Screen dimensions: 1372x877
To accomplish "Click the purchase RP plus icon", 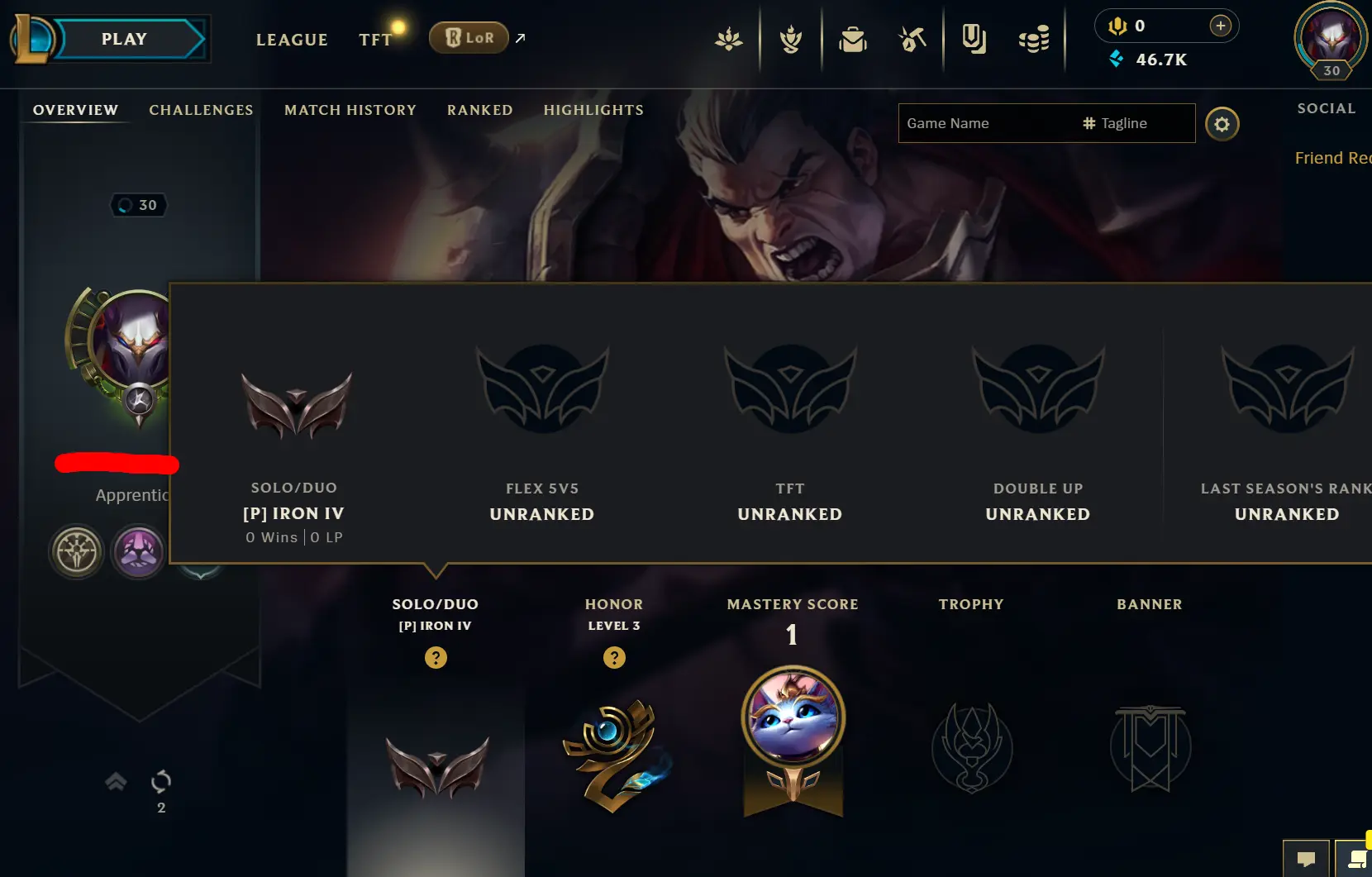I will (1220, 26).
